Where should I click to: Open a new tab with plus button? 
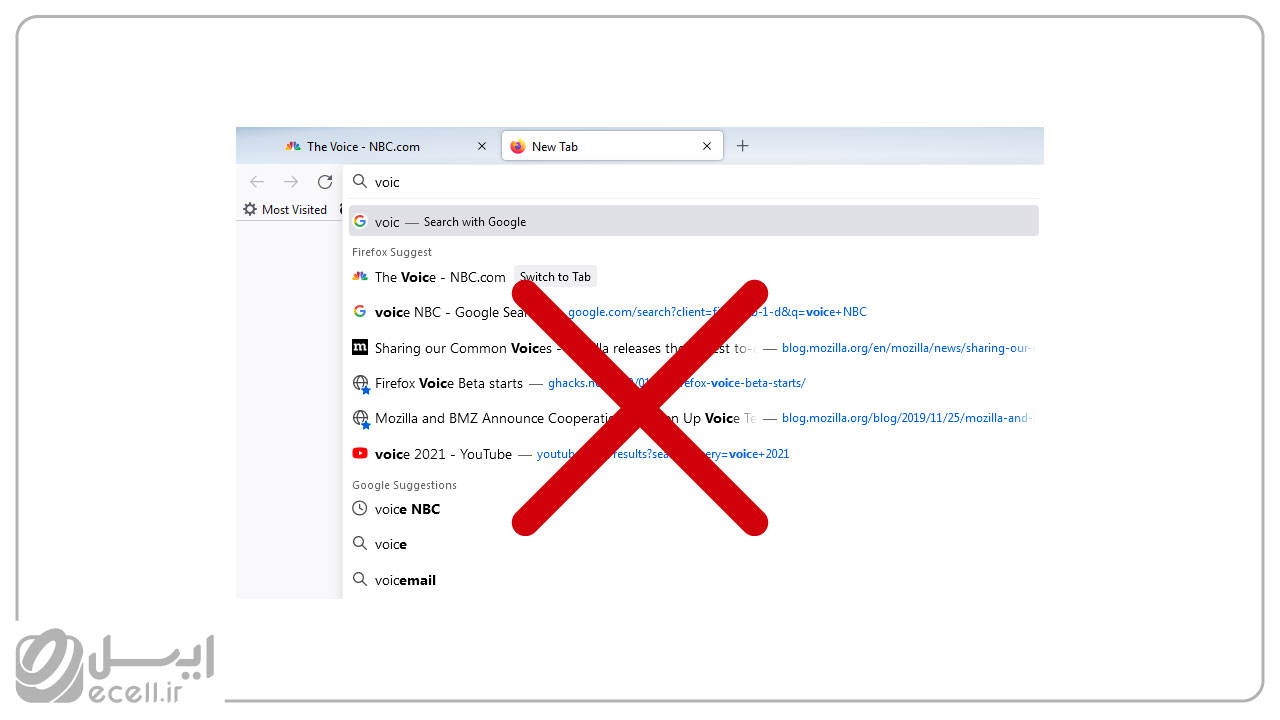tap(742, 146)
